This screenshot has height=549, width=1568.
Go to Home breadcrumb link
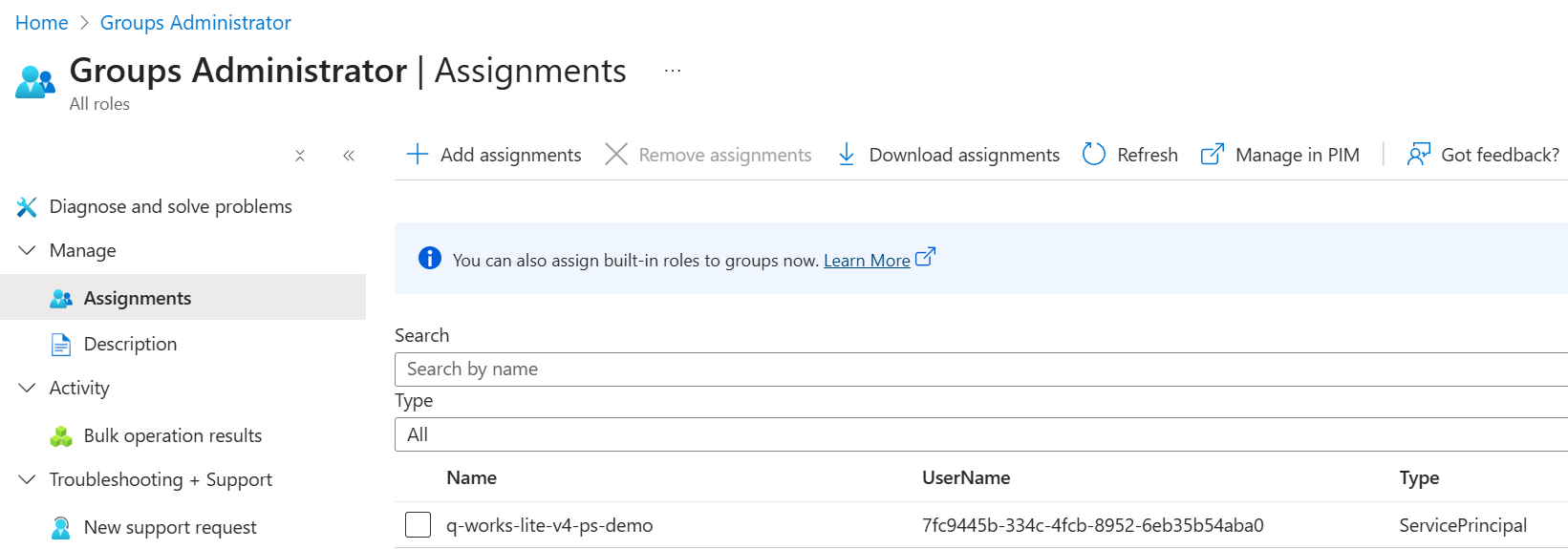click(41, 23)
